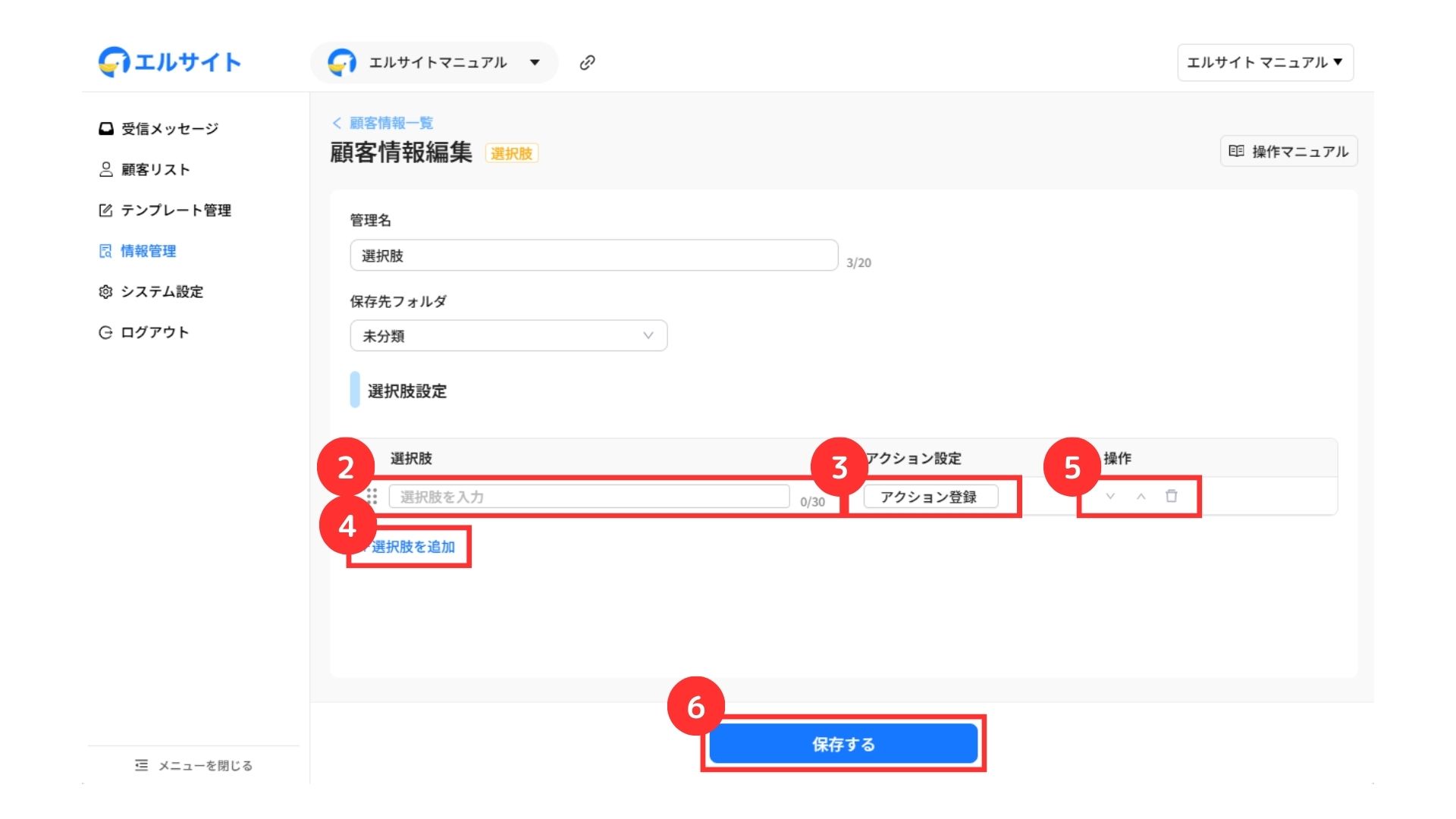Image resolution: width=1456 pixels, height=819 pixels.
Task: Select システム設定 from sidebar
Action: 162,292
